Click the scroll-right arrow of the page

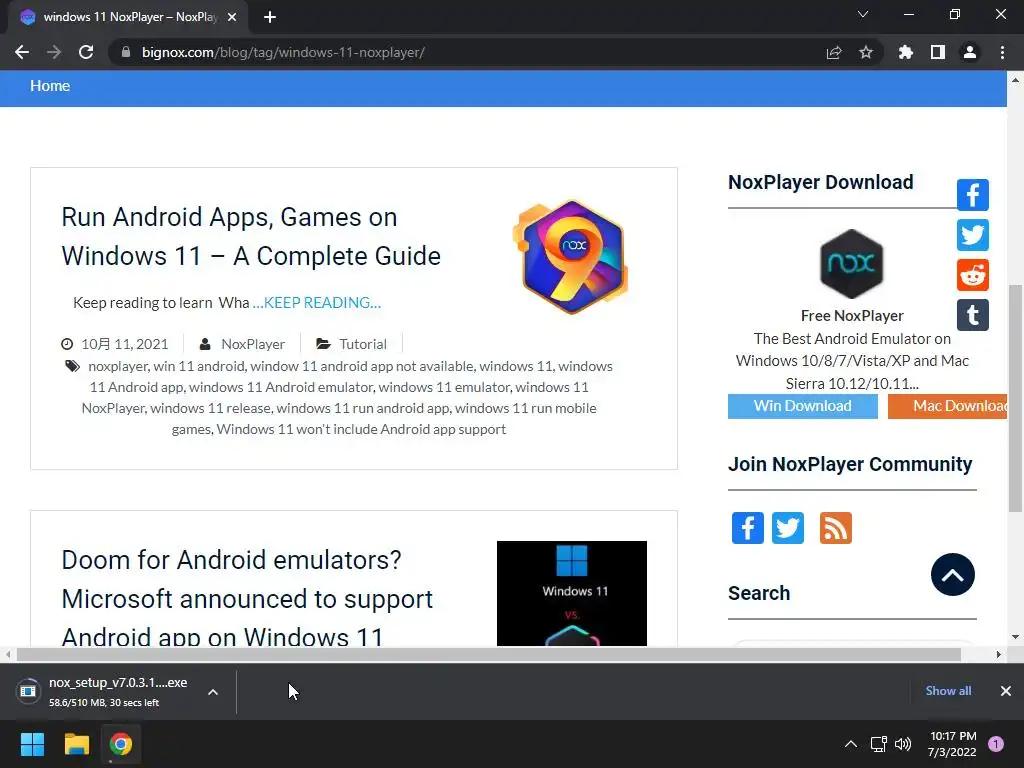tap(999, 654)
